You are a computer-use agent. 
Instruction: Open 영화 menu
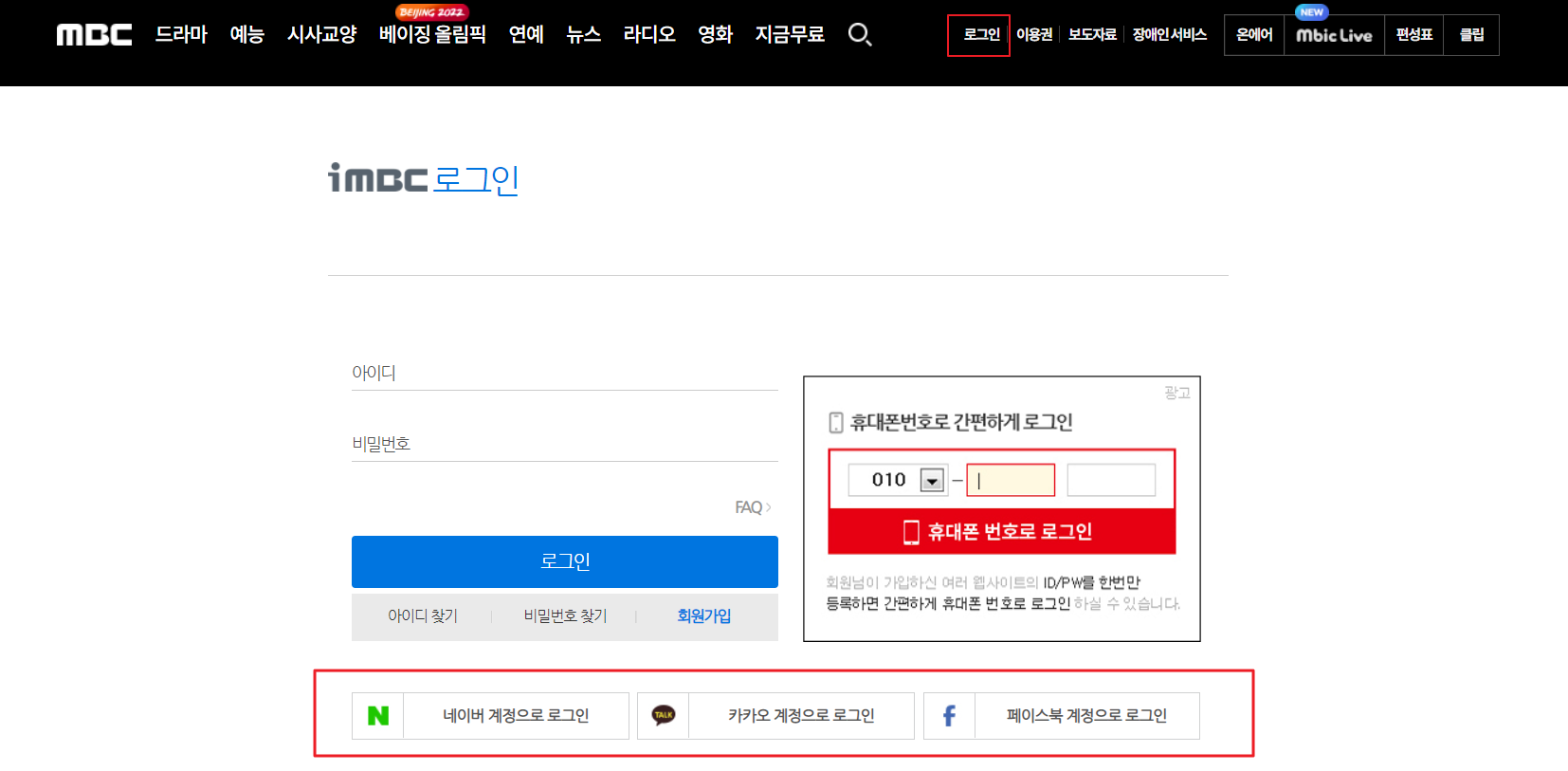click(715, 34)
